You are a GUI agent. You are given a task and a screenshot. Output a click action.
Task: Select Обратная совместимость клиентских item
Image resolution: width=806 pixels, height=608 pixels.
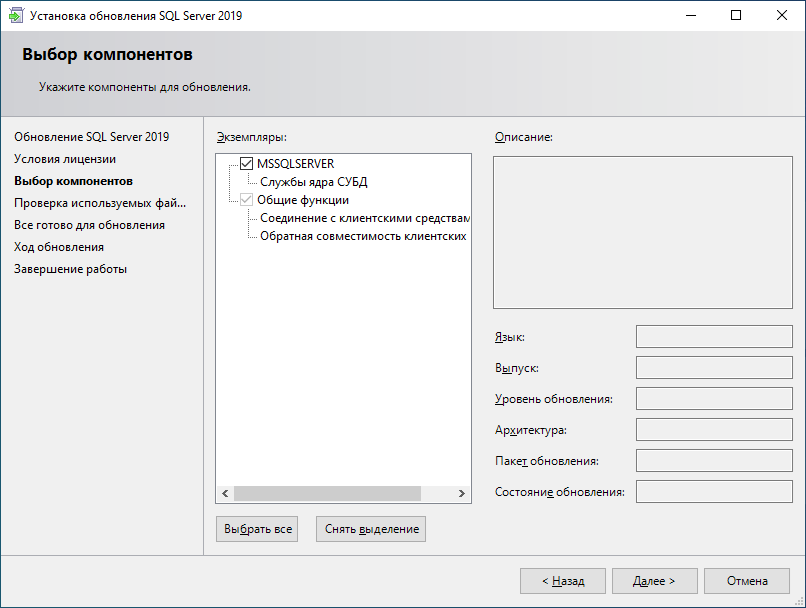pyautogui.click(x=363, y=236)
